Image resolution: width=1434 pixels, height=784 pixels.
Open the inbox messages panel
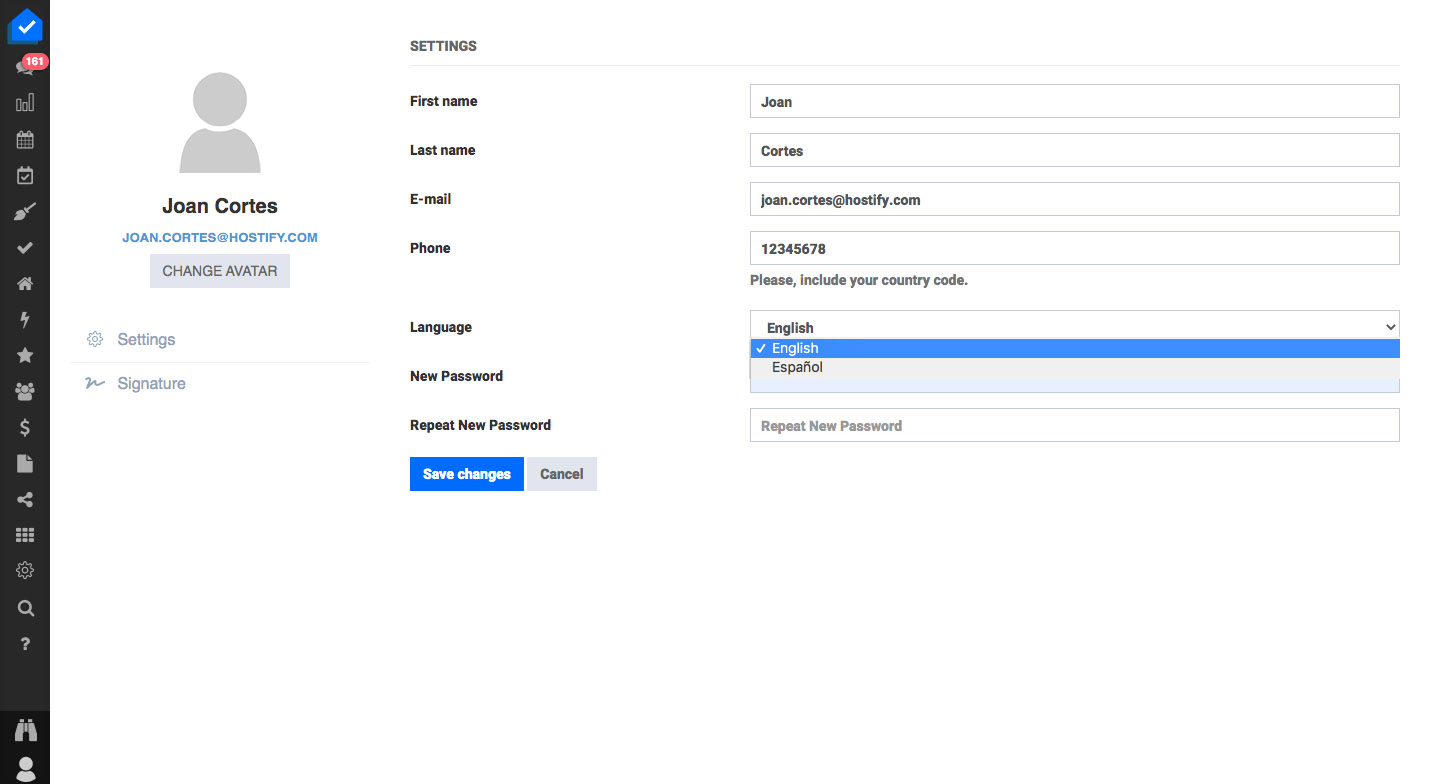(25, 63)
